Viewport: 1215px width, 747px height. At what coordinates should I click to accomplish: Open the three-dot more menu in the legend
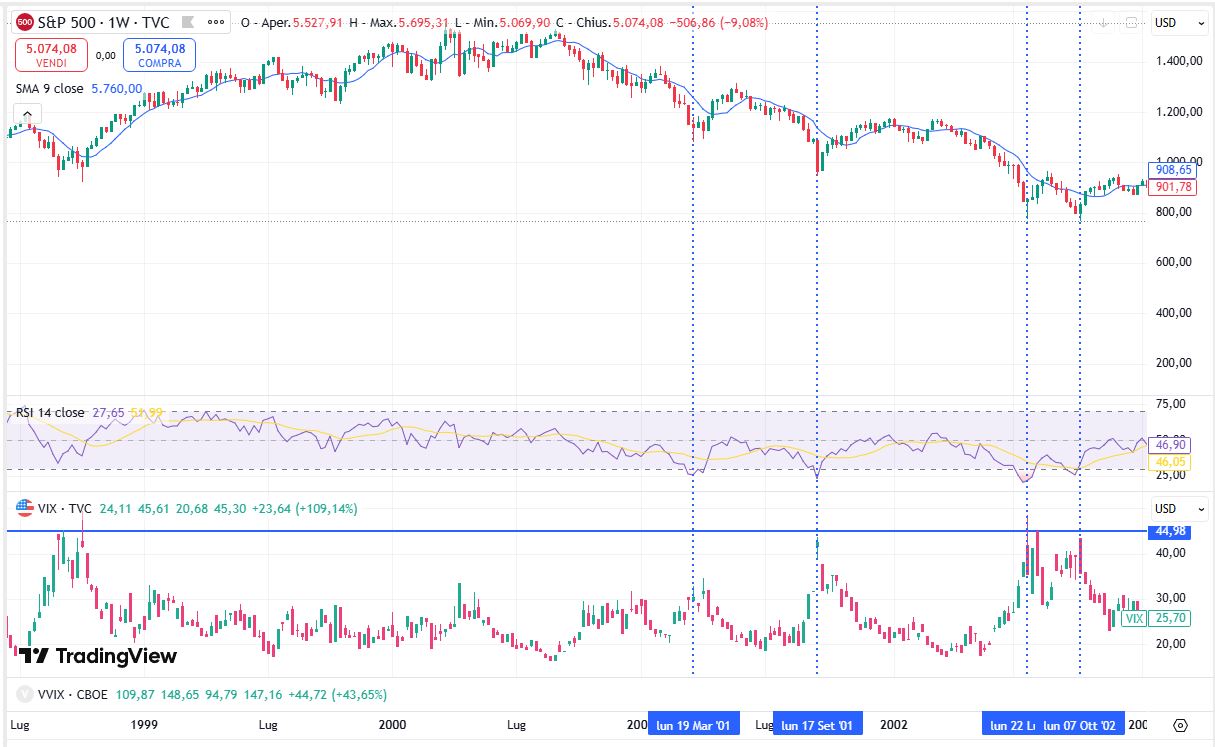[x=215, y=21]
